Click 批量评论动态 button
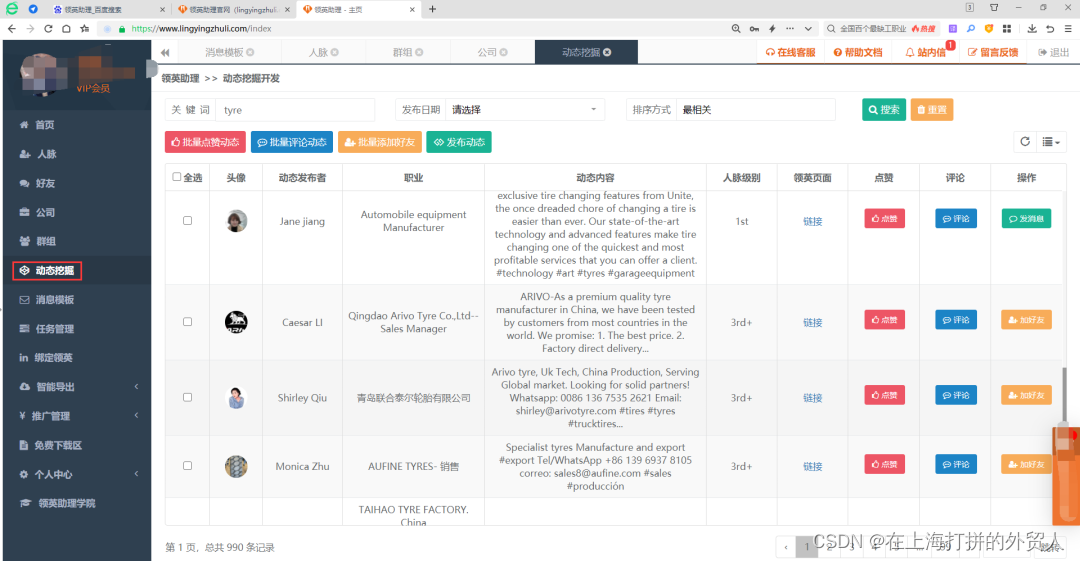Viewport: 1080px width, 561px height. 292,142
